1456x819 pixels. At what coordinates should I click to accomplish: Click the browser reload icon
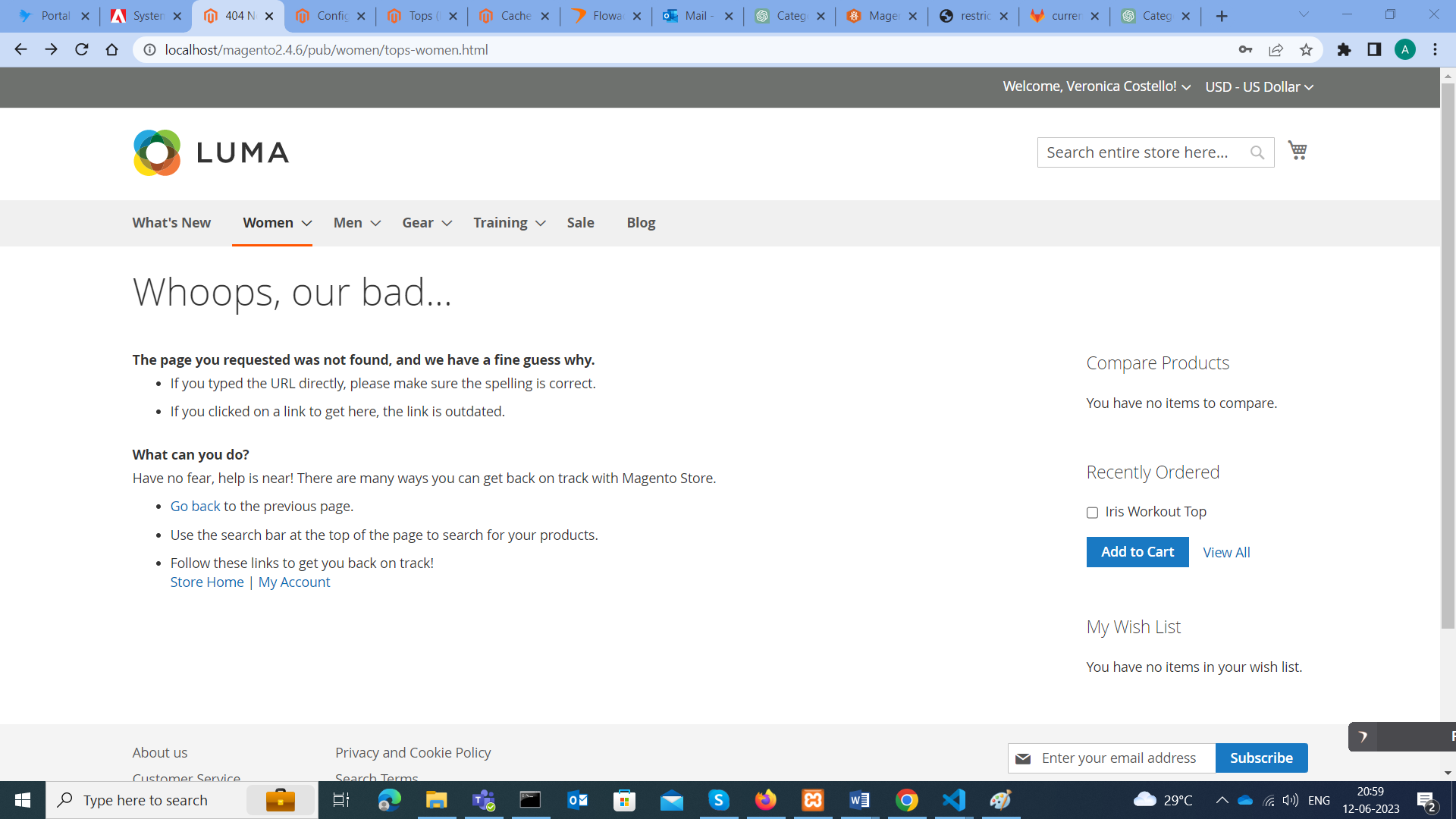pos(82,50)
